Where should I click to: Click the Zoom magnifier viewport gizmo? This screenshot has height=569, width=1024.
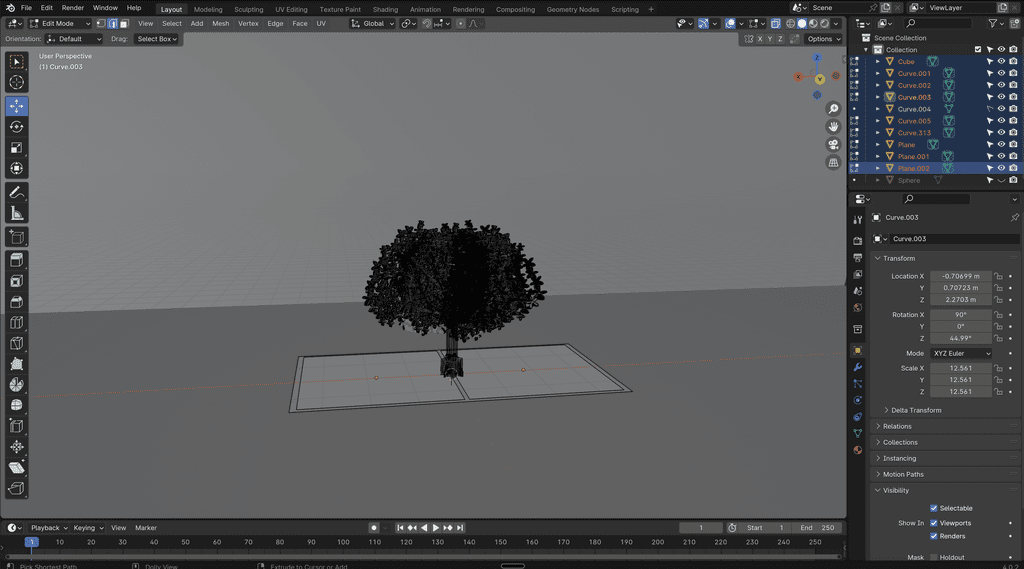coord(833,109)
